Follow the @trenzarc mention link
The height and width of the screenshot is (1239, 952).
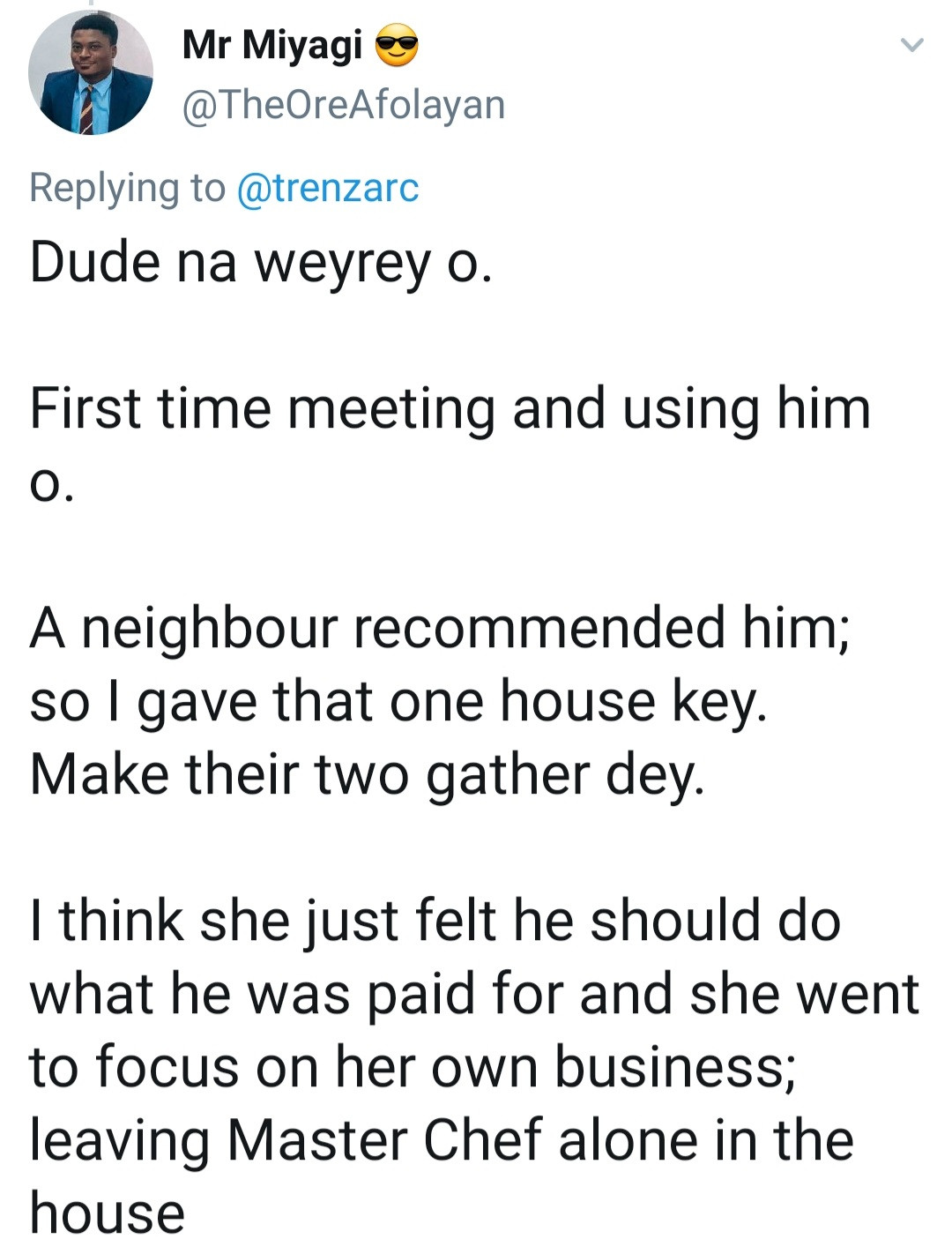pyautogui.click(x=328, y=188)
